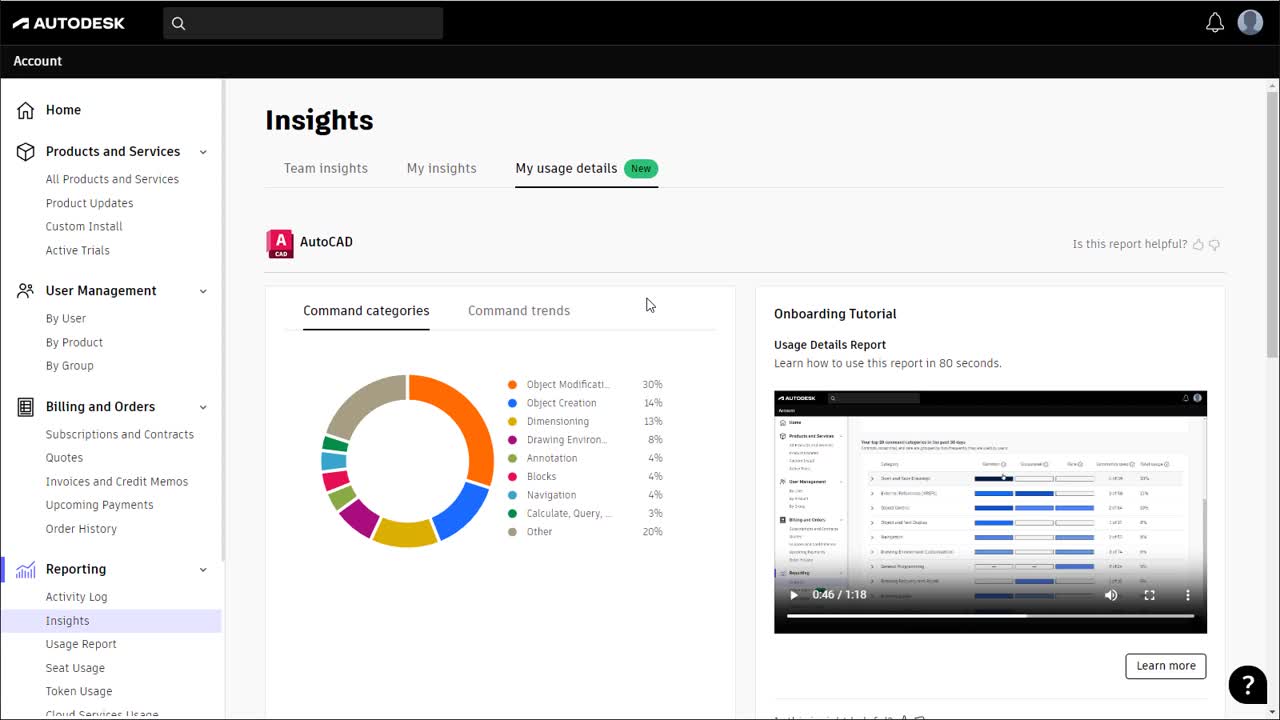Click the tan Other legend swatch
Viewport: 1280px width, 720px height.
click(513, 532)
